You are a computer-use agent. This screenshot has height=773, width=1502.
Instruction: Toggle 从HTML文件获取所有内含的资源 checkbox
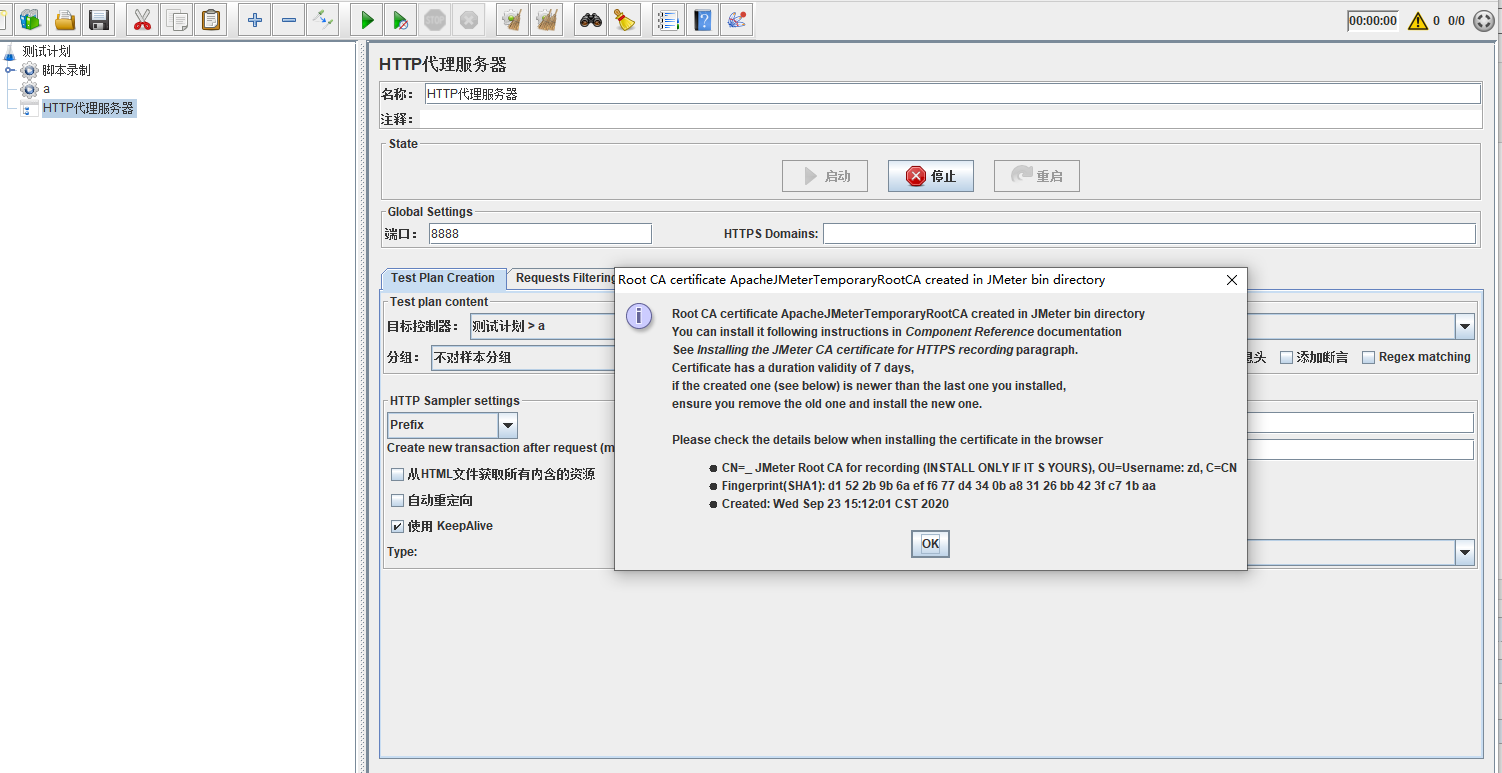coord(398,474)
